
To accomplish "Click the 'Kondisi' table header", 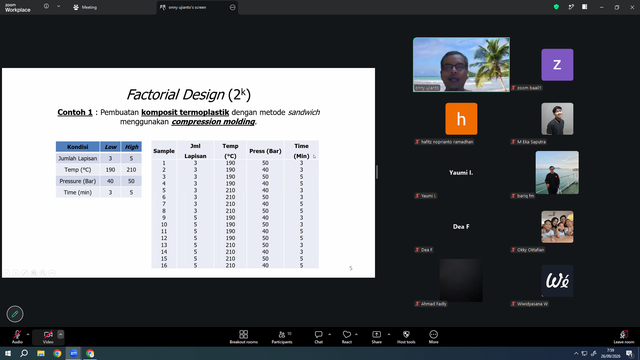I will 78,147.
